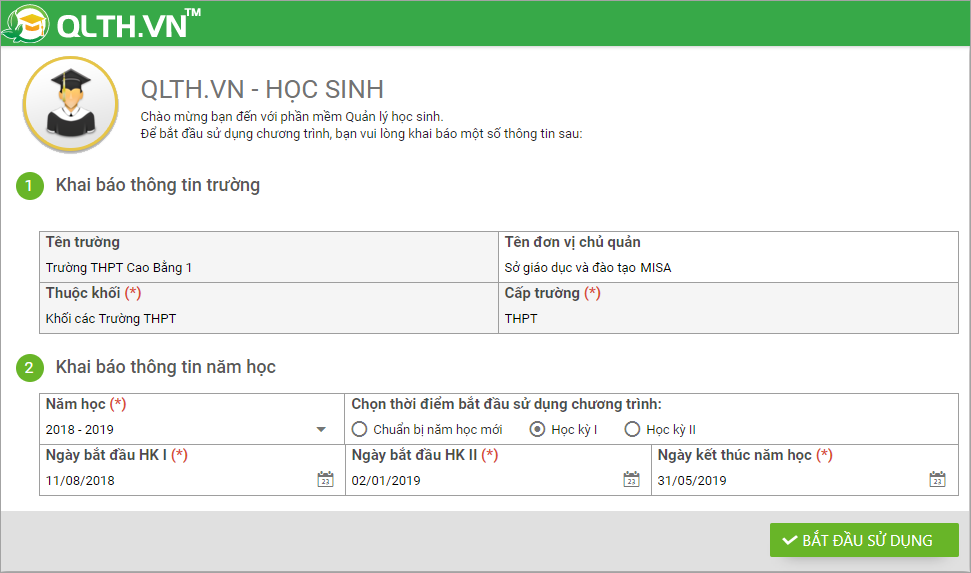Open calendar for Ngày kết thúc năm học
The image size is (971, 573).
point(937,480)
